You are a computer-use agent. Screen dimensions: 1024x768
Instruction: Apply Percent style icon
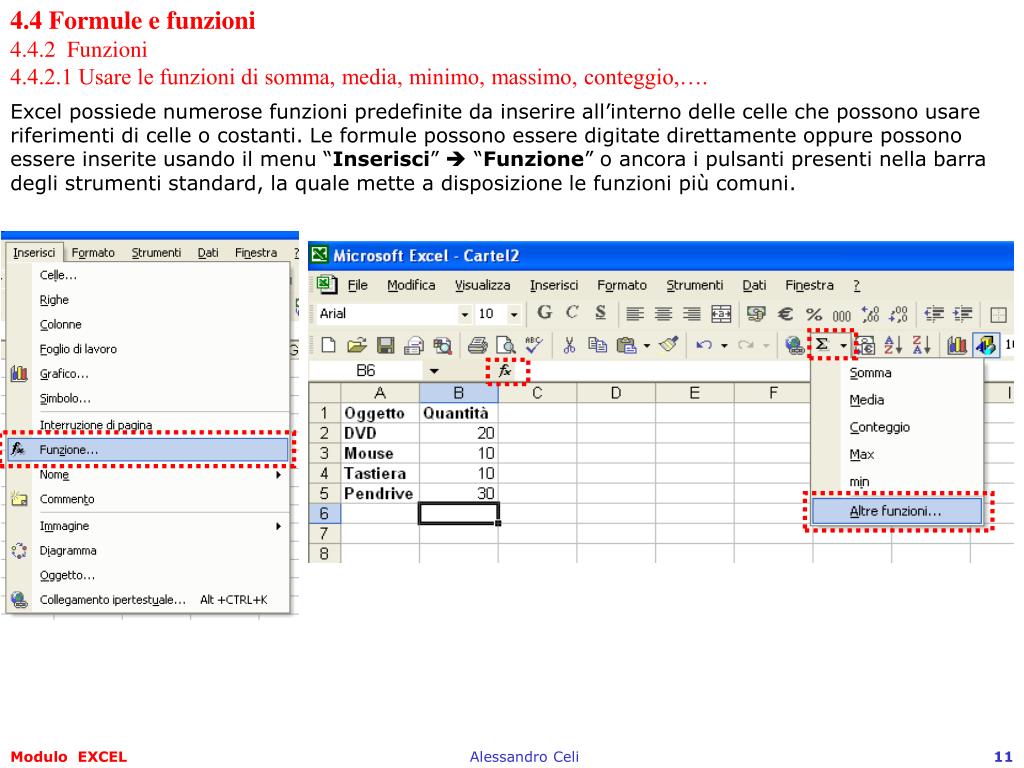click(814, 314)
